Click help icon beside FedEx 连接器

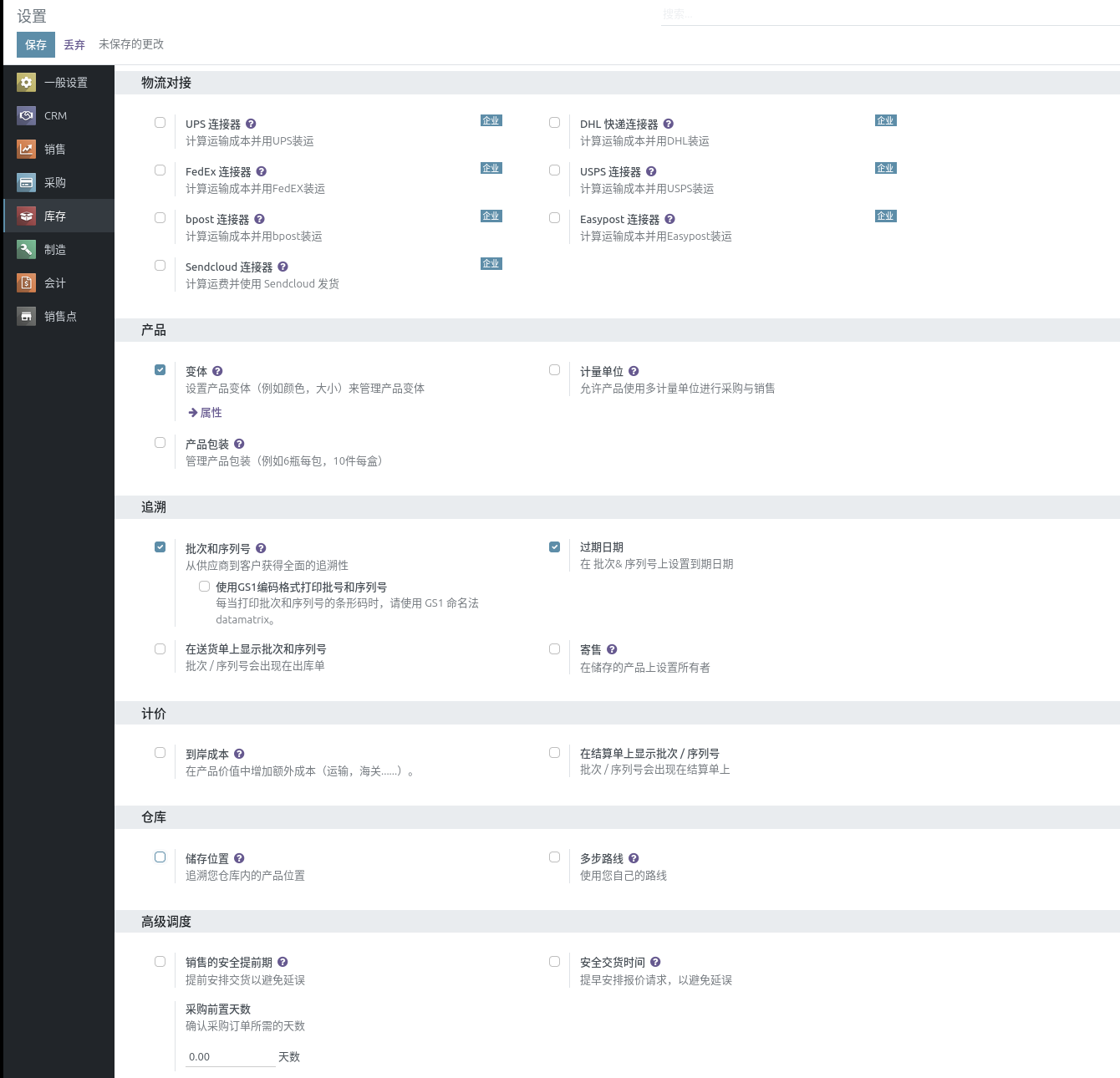pyautogui.click(x=262, y=171)
